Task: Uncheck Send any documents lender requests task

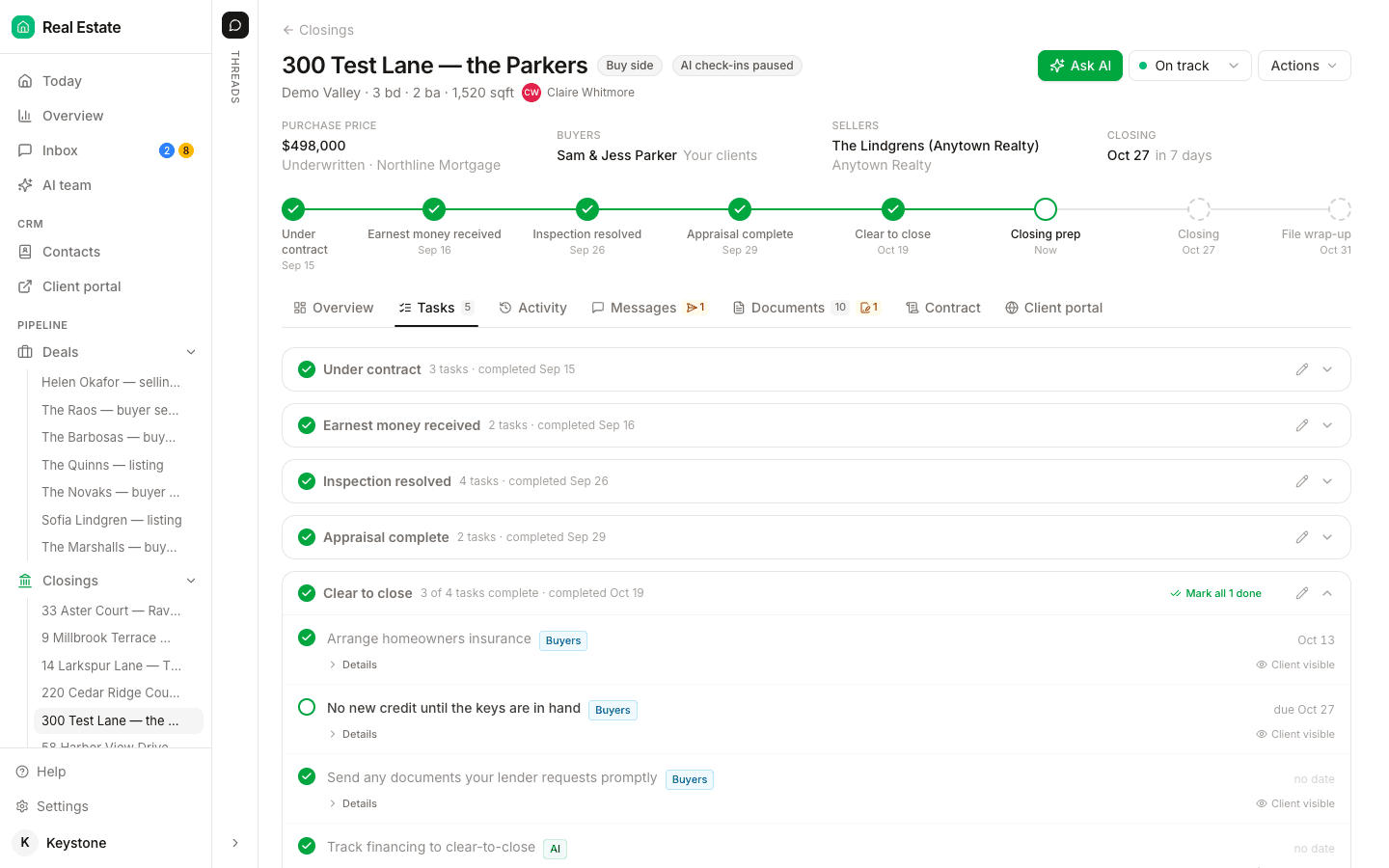Action: 307,776
